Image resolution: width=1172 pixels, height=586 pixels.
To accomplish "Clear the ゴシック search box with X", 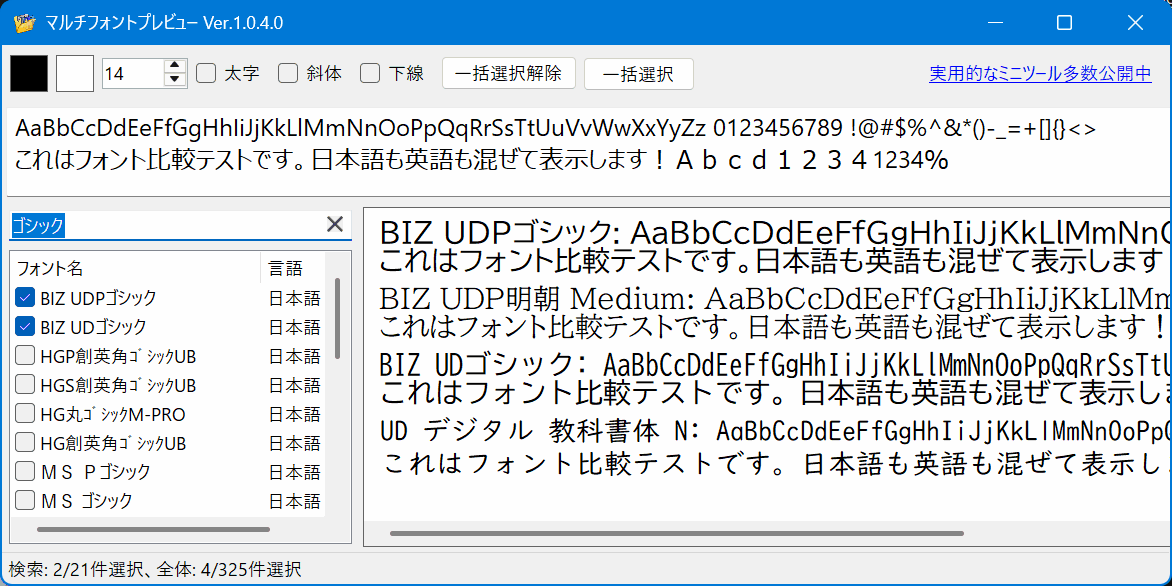I will pos(336,224).
